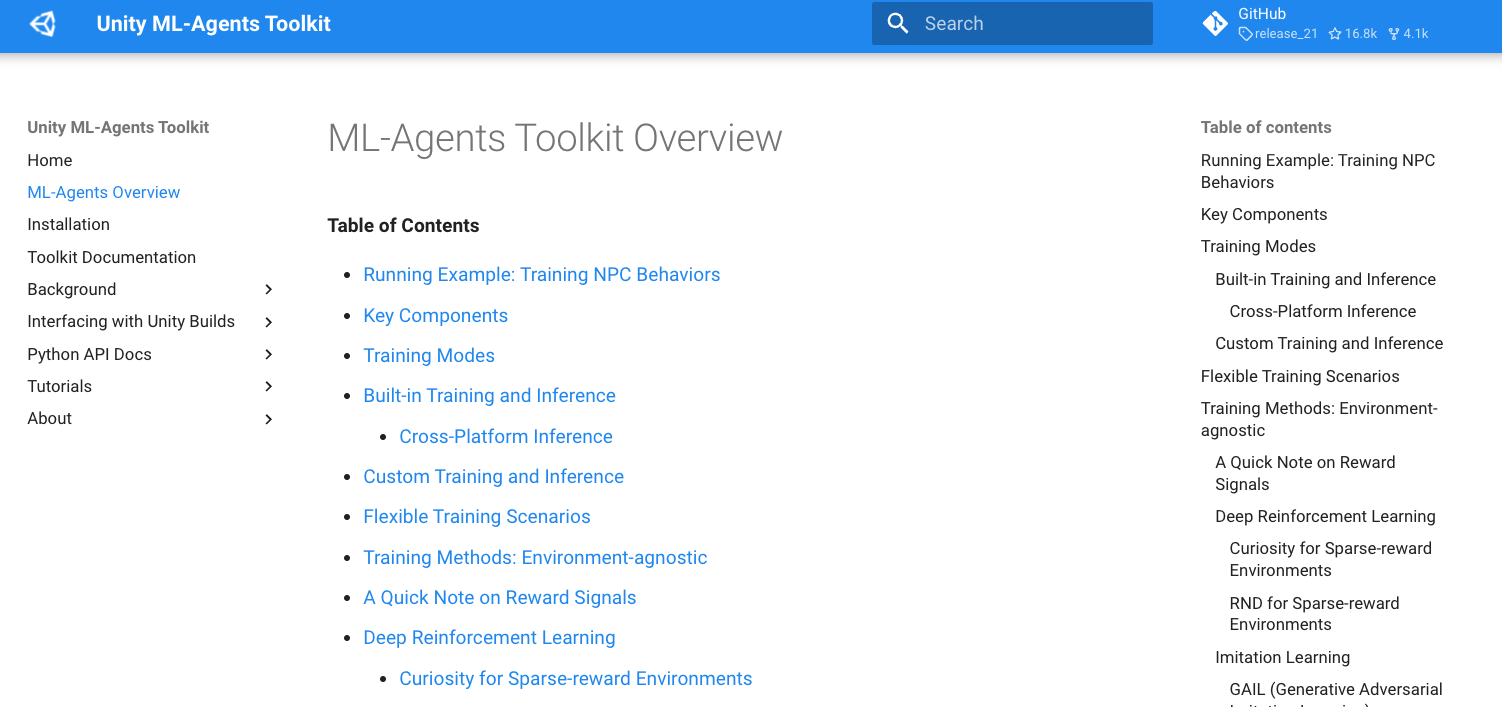Screen dimensions: 1502x707
Task: Click the GitHub text label in header
Action: coord(1262,14)
